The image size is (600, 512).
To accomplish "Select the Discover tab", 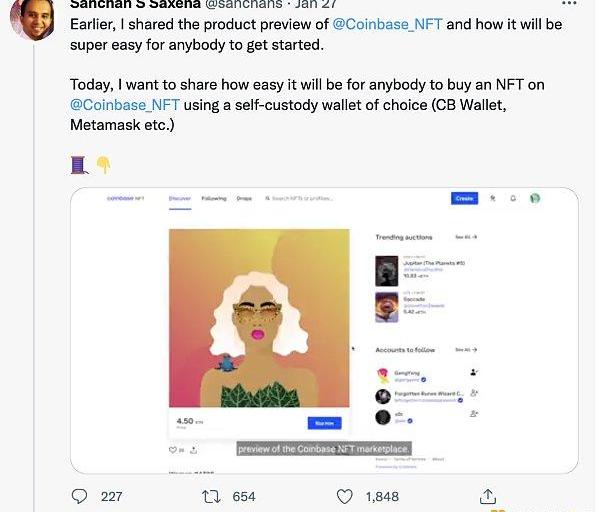I will coord(180,199).
